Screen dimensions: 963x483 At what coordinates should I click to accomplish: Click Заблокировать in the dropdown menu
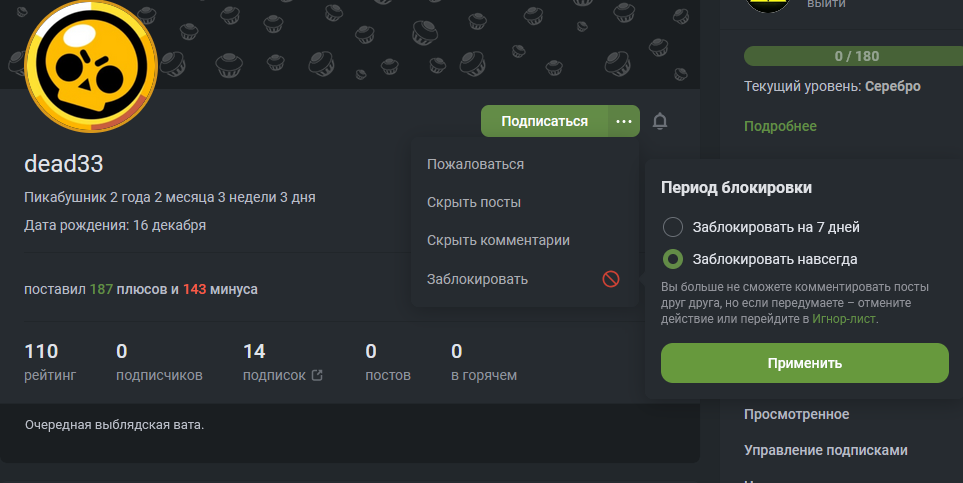[477, 279]
